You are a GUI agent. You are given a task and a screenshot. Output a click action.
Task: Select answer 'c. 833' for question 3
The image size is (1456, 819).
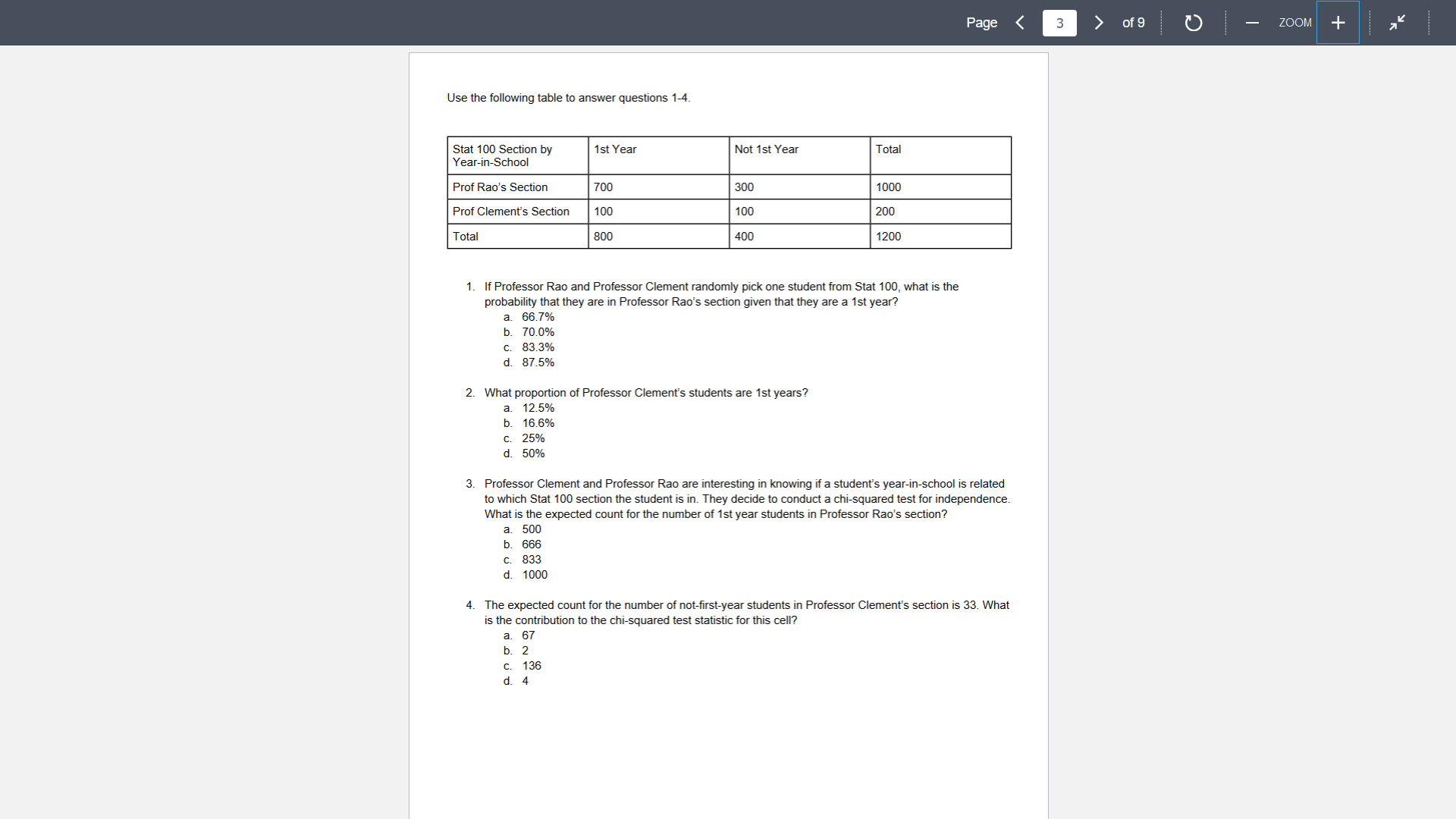pos(531,560)
